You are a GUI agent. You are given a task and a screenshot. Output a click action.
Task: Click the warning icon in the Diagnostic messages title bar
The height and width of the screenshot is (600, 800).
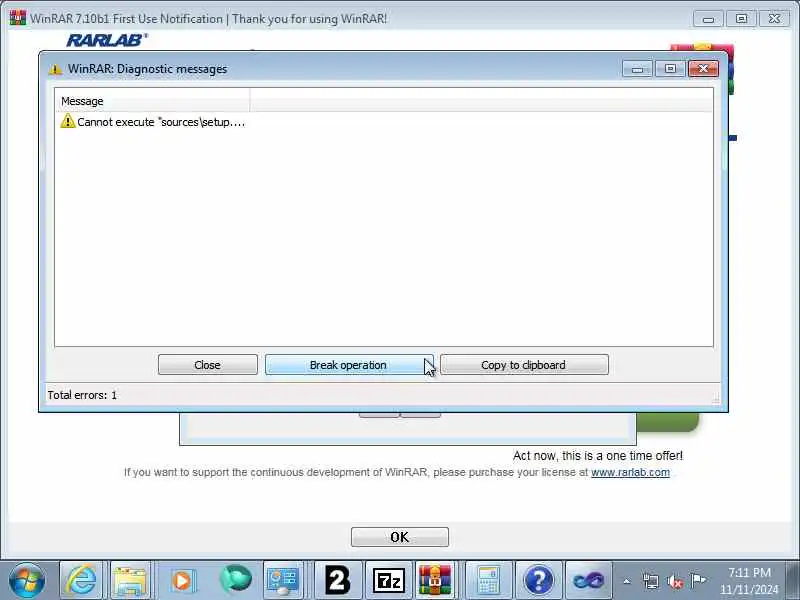55,69
